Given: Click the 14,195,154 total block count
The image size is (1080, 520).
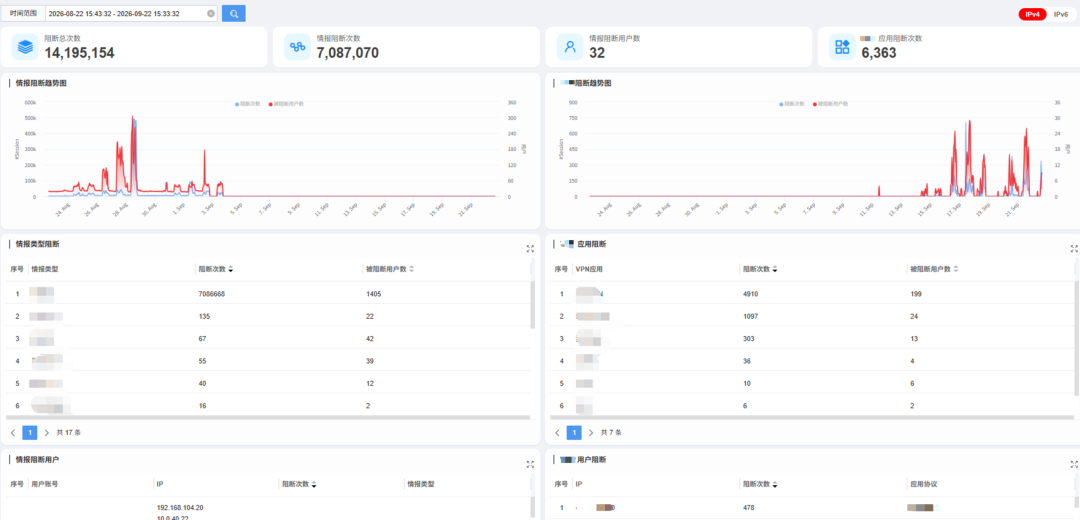Looking at the screenshot, I should 80,53.
